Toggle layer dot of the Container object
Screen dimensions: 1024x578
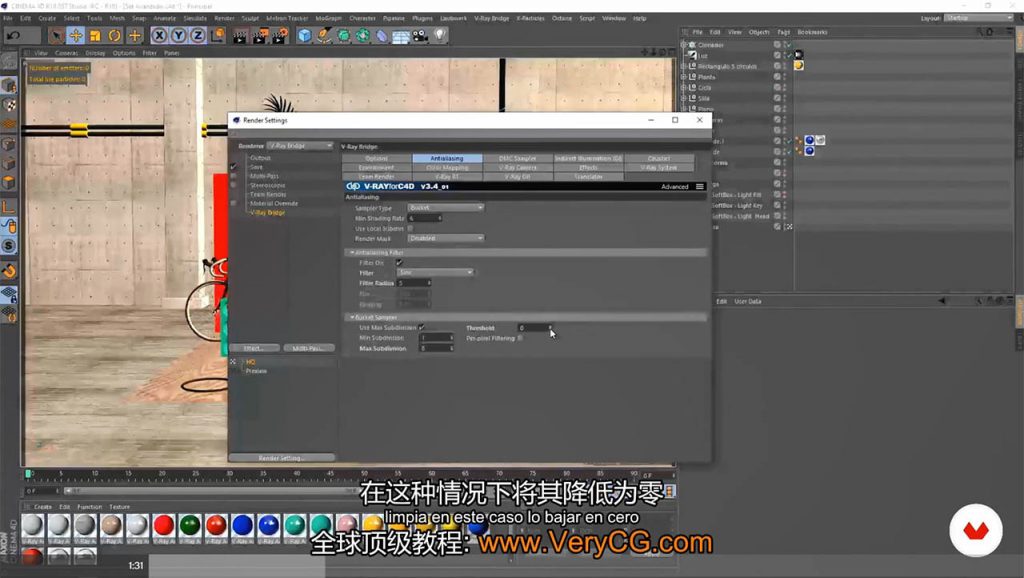click(x=777, y=44)
